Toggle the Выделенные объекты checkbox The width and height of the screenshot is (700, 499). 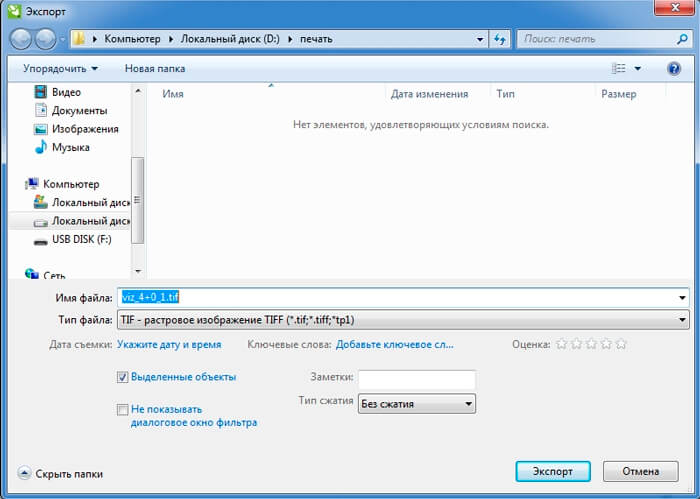tap(123, 377)
